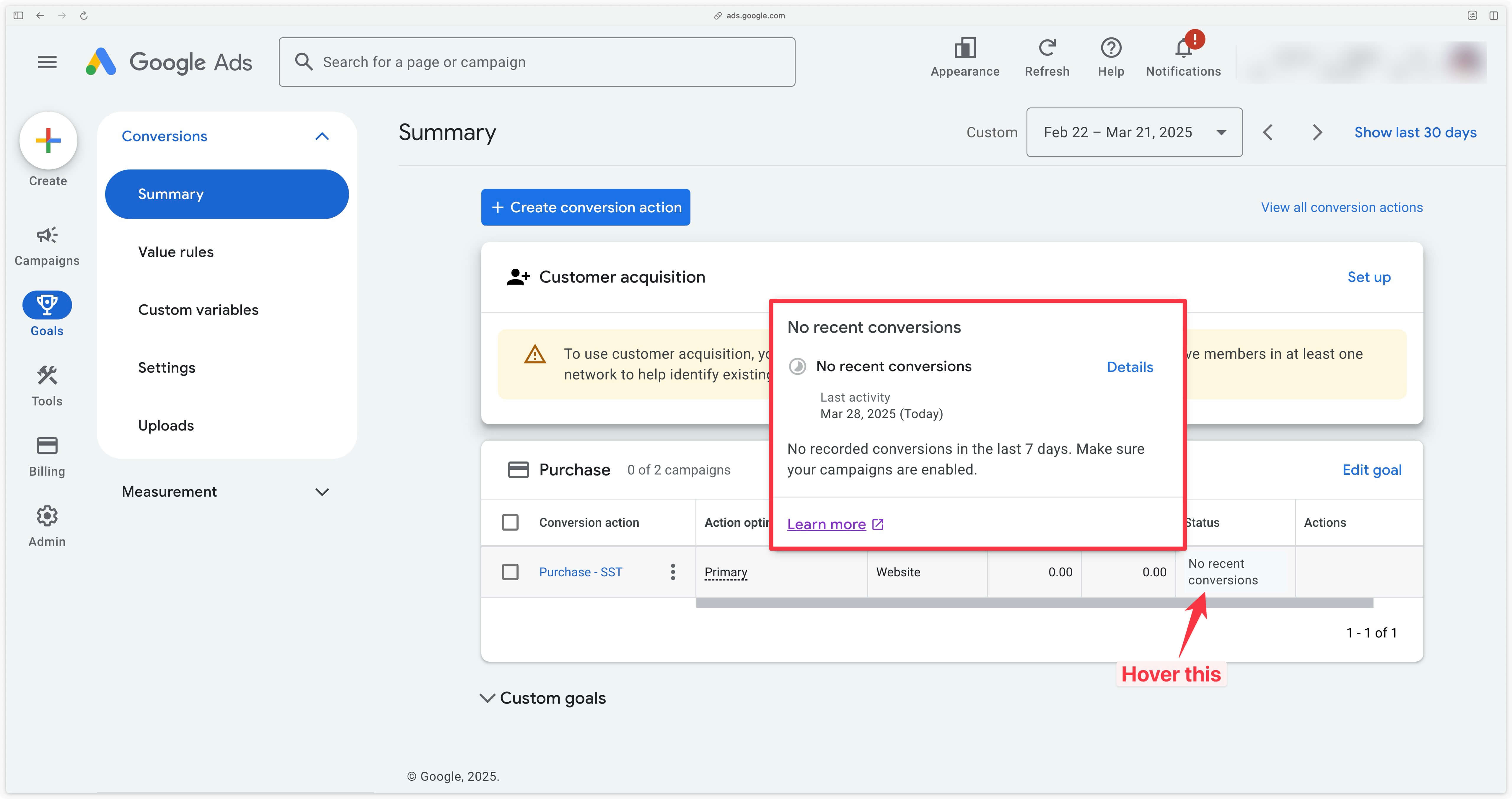The image size is (1512, 799).
Task: Click the browser back arrow
Action: point(40,15)
